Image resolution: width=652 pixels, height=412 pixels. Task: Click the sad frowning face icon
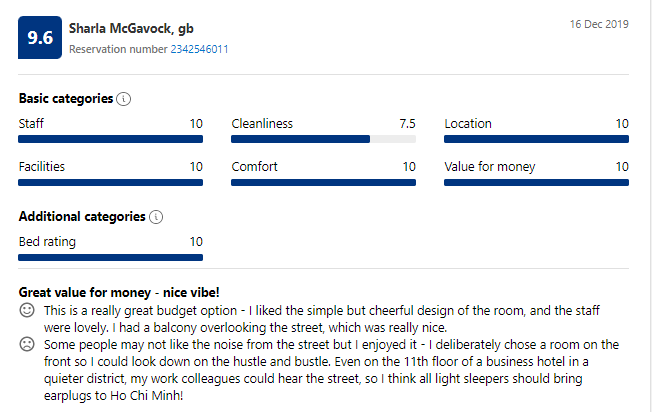click(27, 344)
